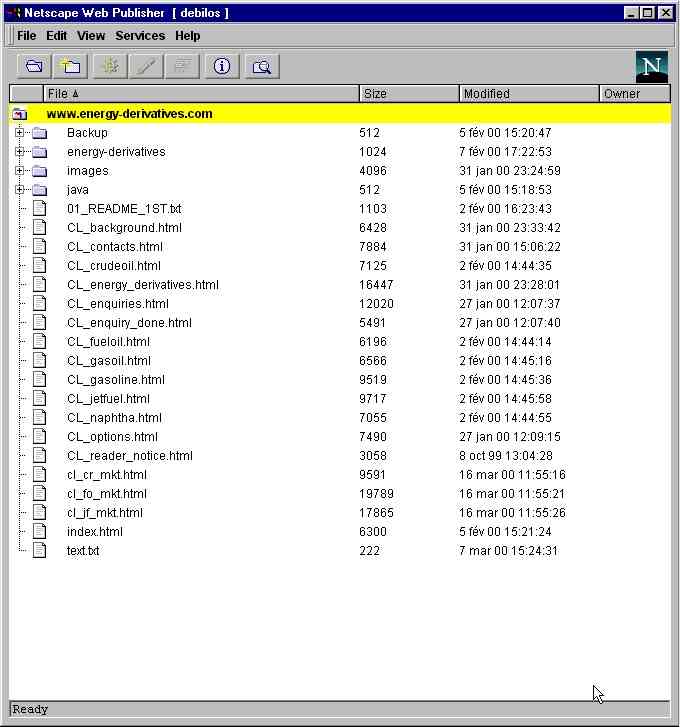Viewport: 680px width, 727px height.
Task: Click the empty header cell left of File
Action: coord(26,94)
